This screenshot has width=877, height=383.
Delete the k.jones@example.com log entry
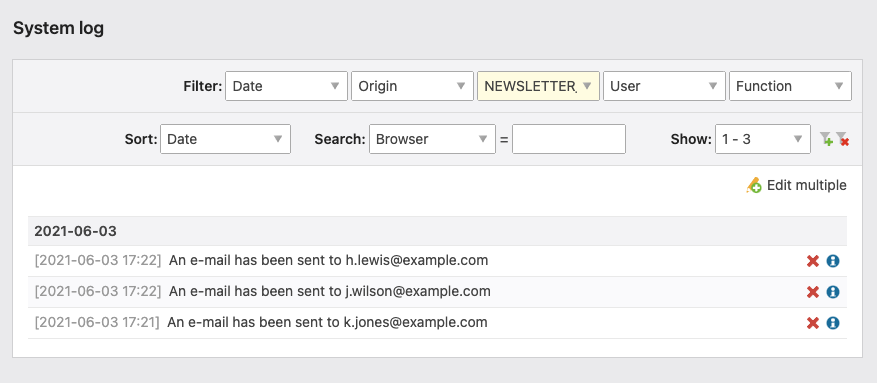pyautogui.click(x=813, y=323)
